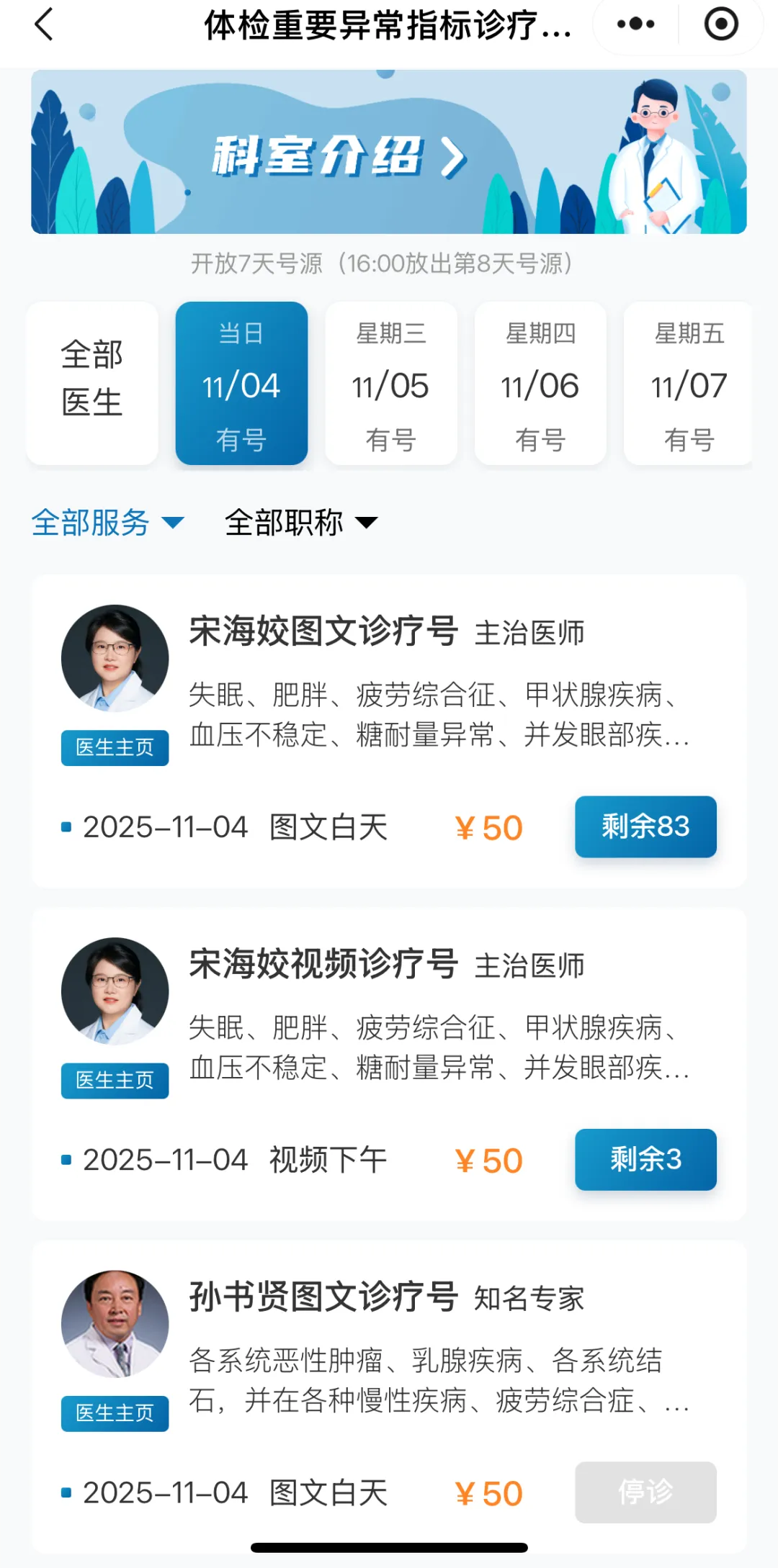The image size is (778, 1568).
Task: Open the three-dot more menu
Action: click(x=635, y=24)
